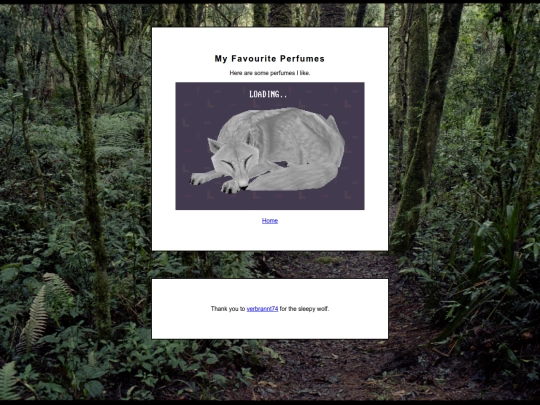The height and width of the screenshot is (405, 540).
Task: Click 'for the sleepy wolf.' footer text
Action: [x=304, y=309]
